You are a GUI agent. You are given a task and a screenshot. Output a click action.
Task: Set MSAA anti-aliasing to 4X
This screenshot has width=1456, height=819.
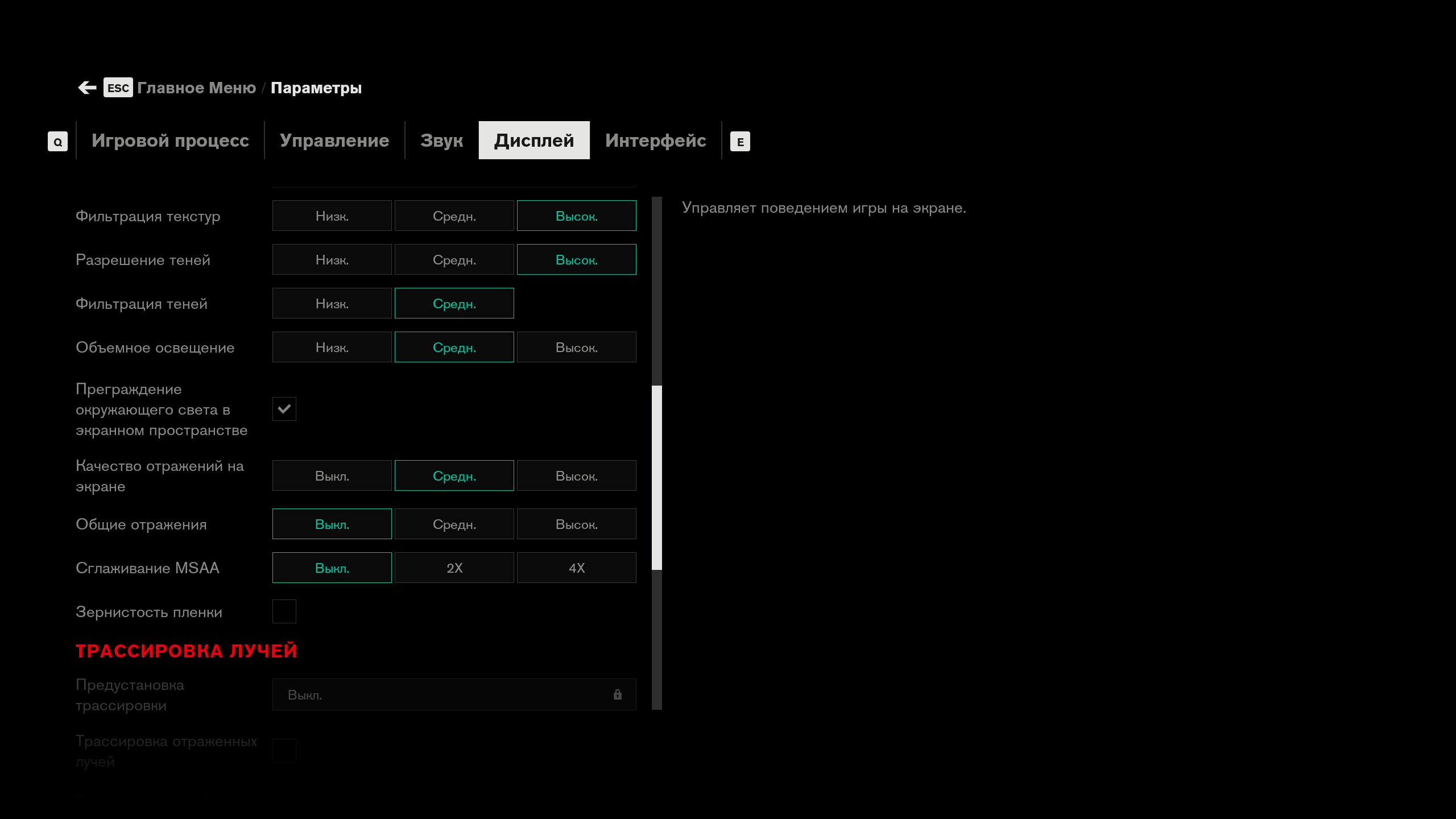click(576, 568)
